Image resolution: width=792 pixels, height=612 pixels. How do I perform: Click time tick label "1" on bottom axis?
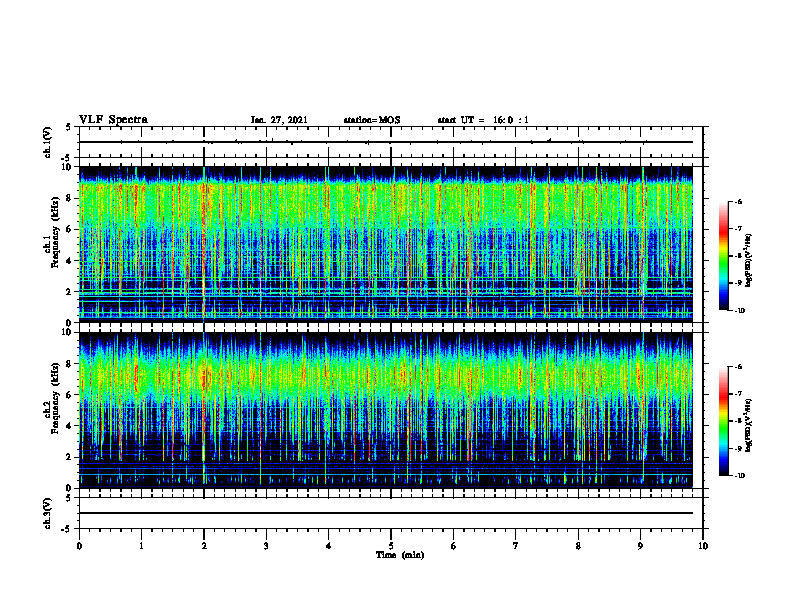141,546
